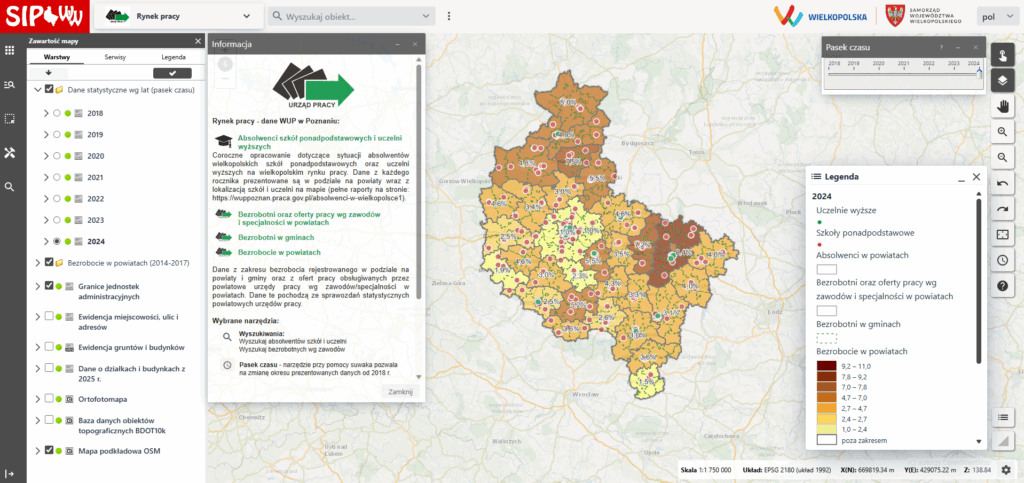Select the 2018 year radio button
Image resolution: width=1024 pixels, height=483 pixels.
click(57, 114)
